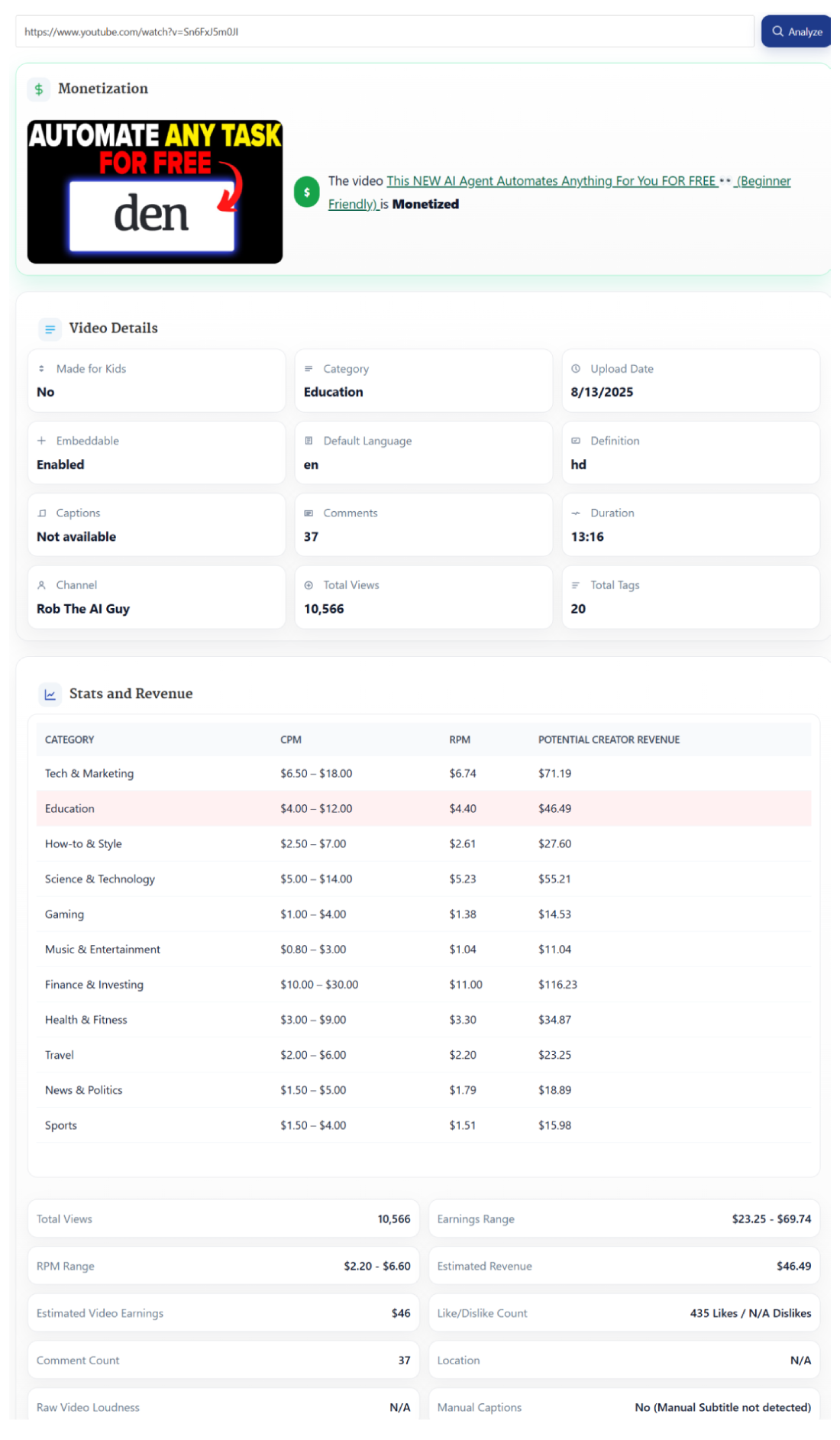Screen dimensions: 840x1440
Task: Open the video thumbnail image
Action: pos(155,192)
